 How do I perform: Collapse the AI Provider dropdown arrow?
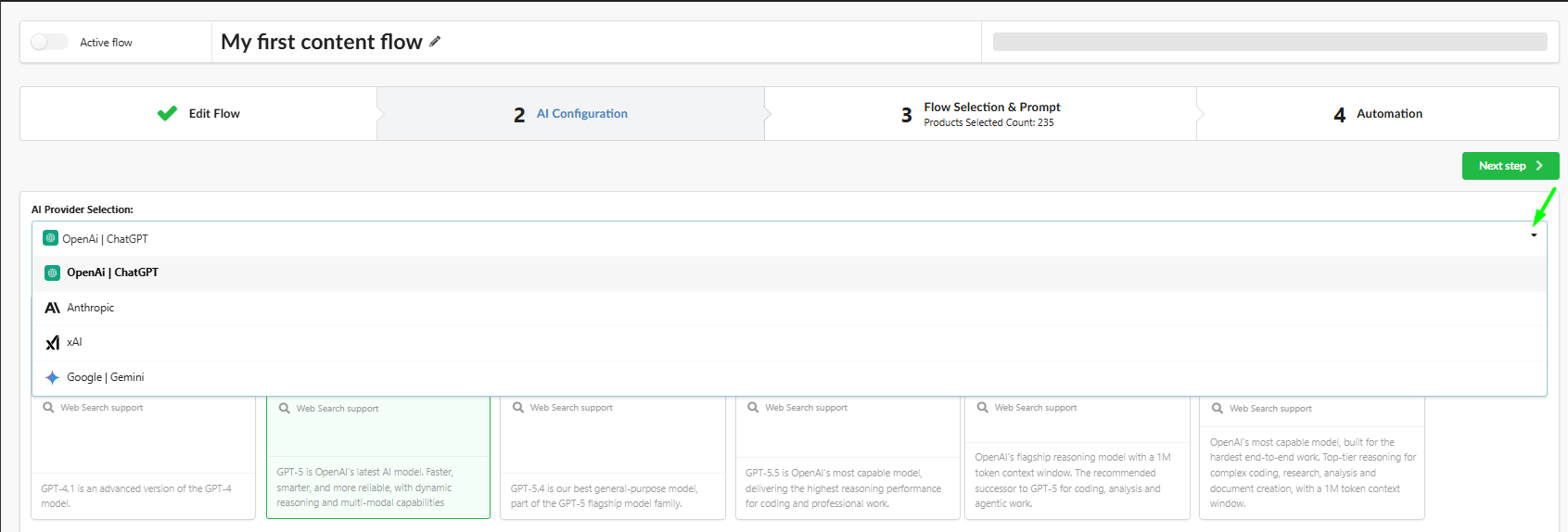[x=1534, y=235]
